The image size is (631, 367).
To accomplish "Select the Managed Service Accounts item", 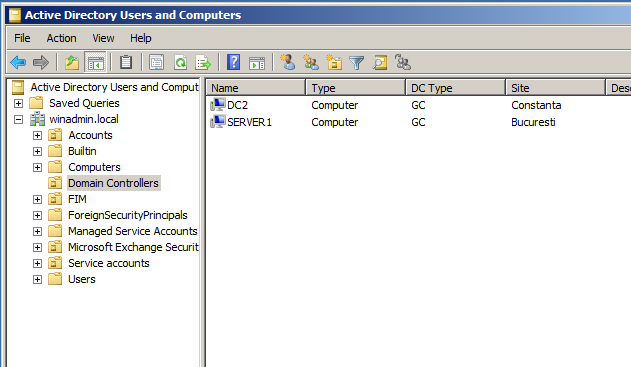I will [x=133, y=231].
